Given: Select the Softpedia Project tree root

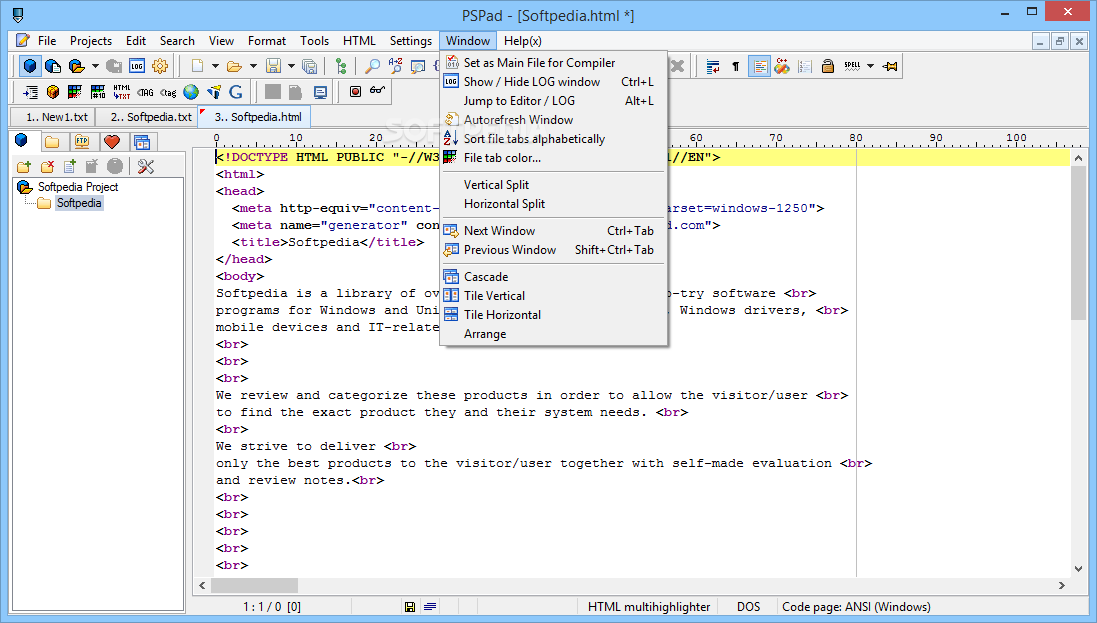Looking at the screenshot, I should click(x=78, y=187).
